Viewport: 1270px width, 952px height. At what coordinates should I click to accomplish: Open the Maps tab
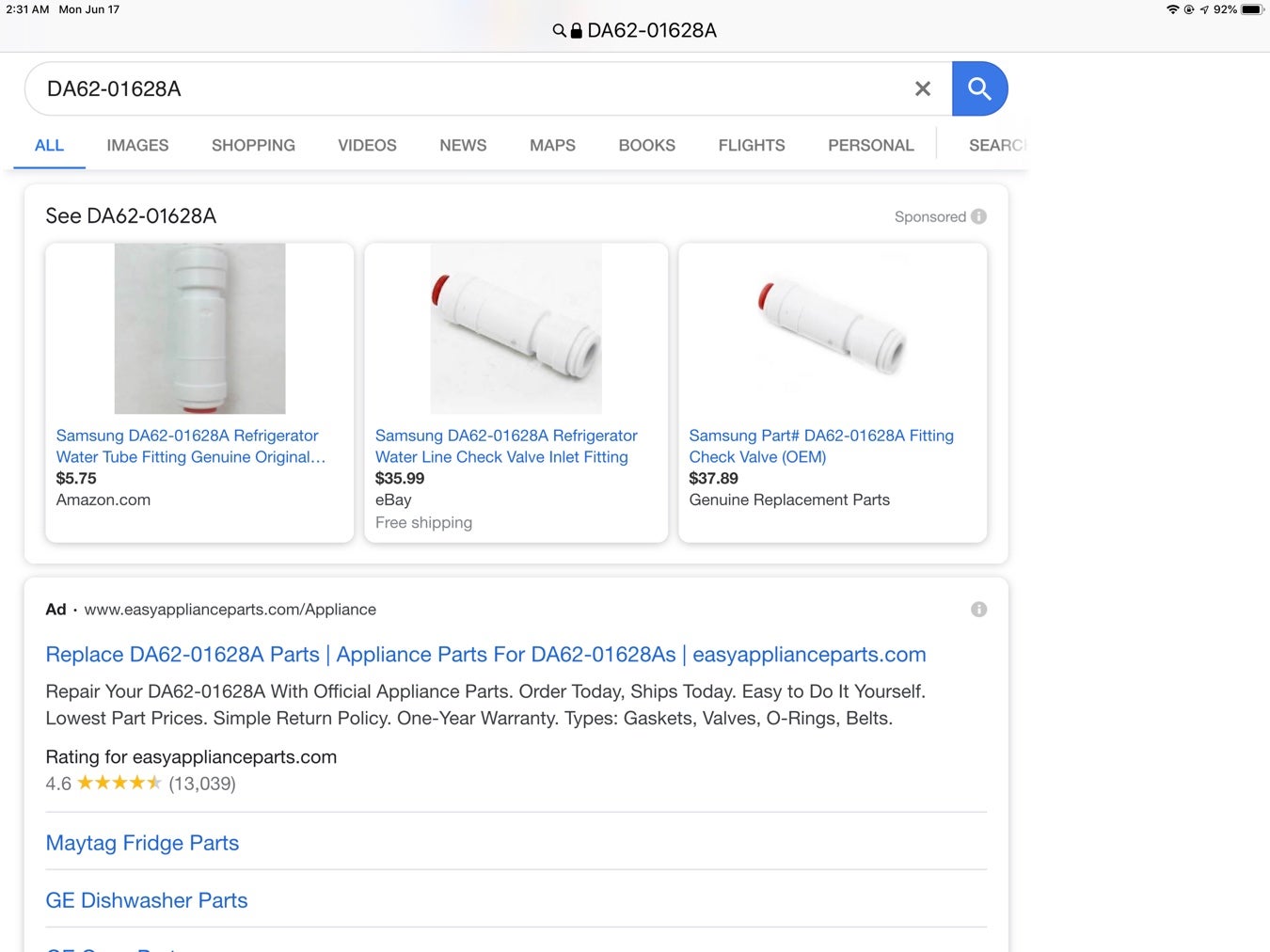[x=552, y=146]
